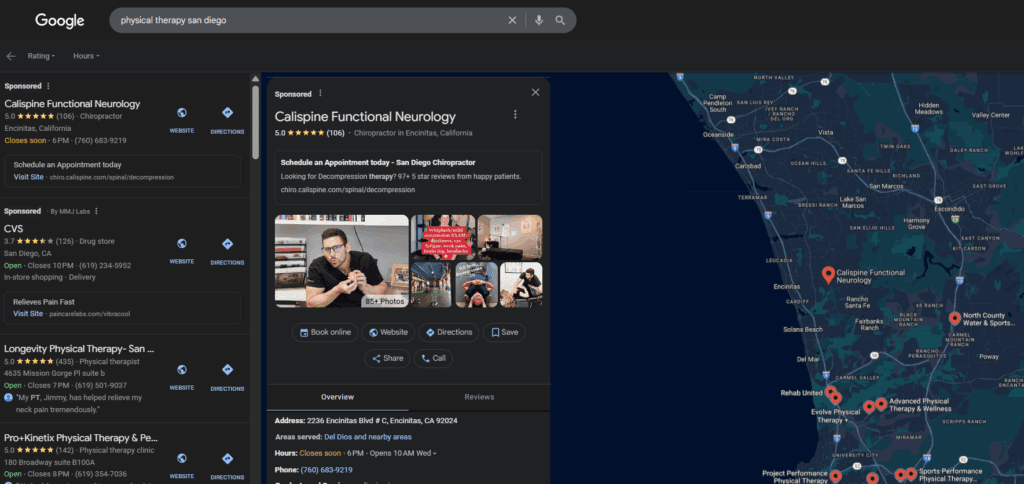1024x484 pixels.
Task: Click Directions button in detail panel
Action: (x=449, y=332)
